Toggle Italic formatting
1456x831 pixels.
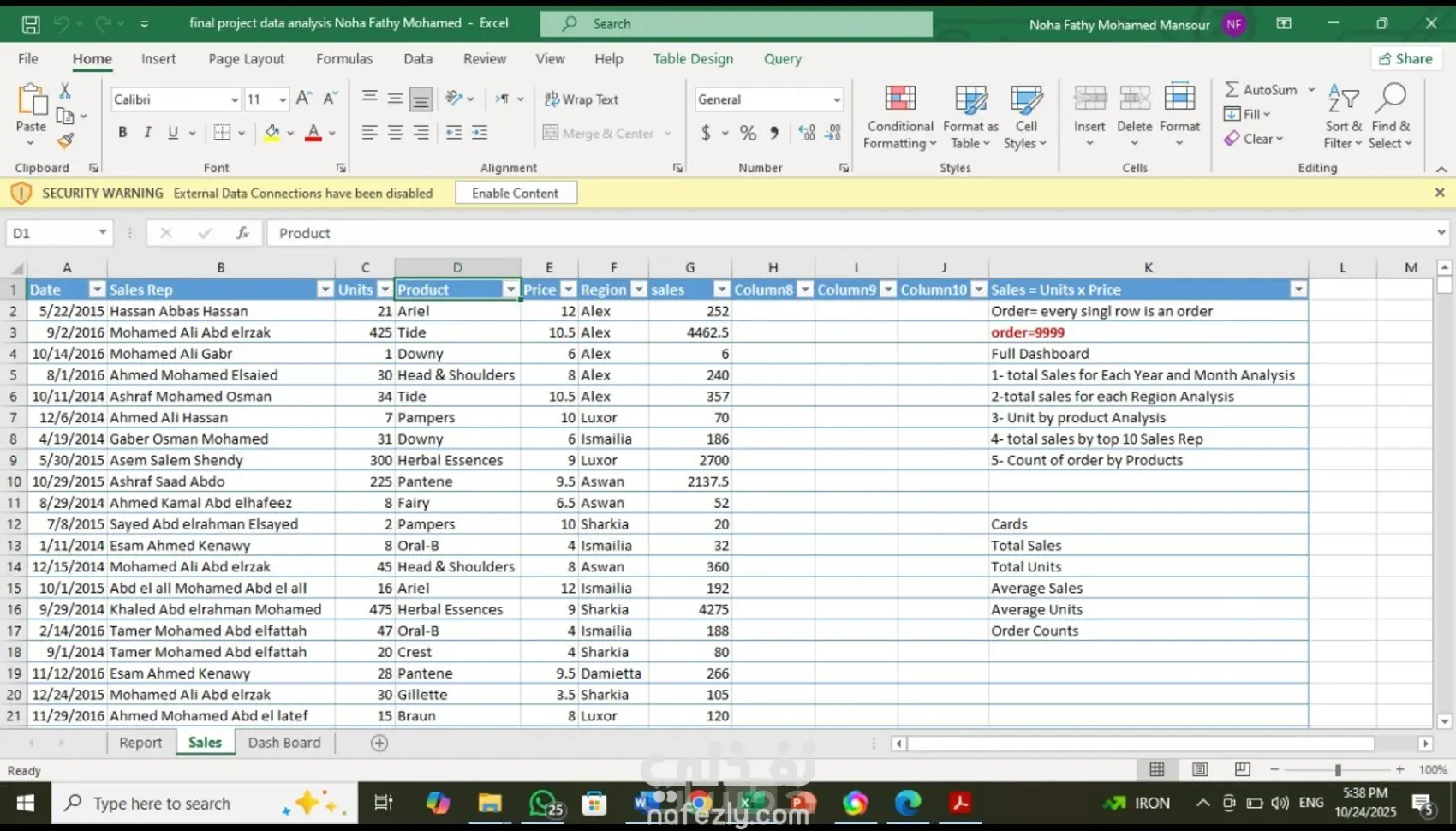coord(147,133)
